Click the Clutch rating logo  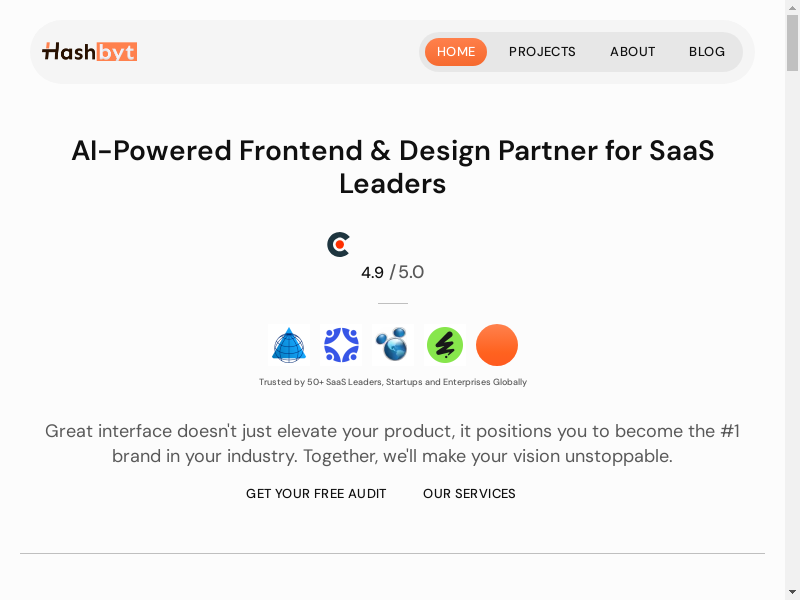point(339,244)
